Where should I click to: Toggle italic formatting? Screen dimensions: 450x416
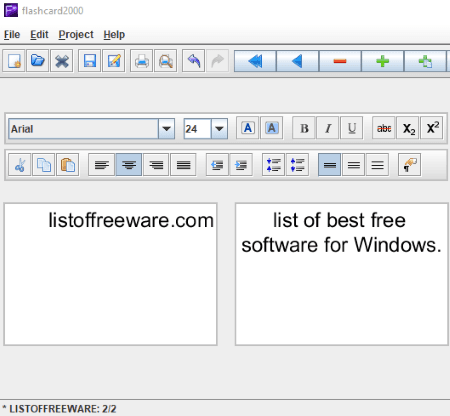(328, 128)
